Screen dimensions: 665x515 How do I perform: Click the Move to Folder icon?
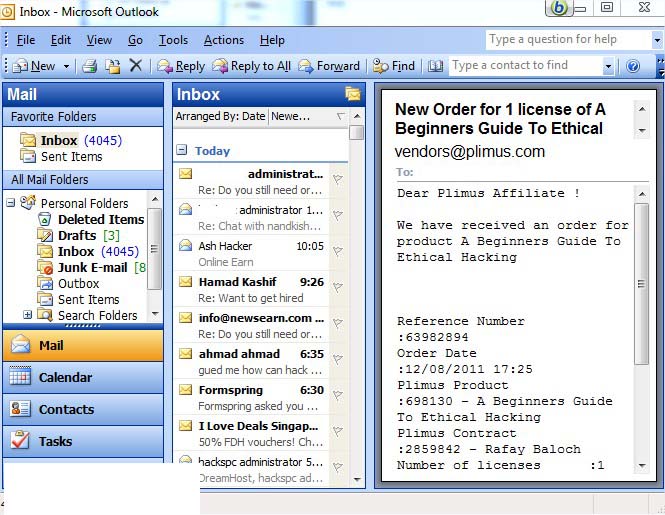[x=113, y=66]
